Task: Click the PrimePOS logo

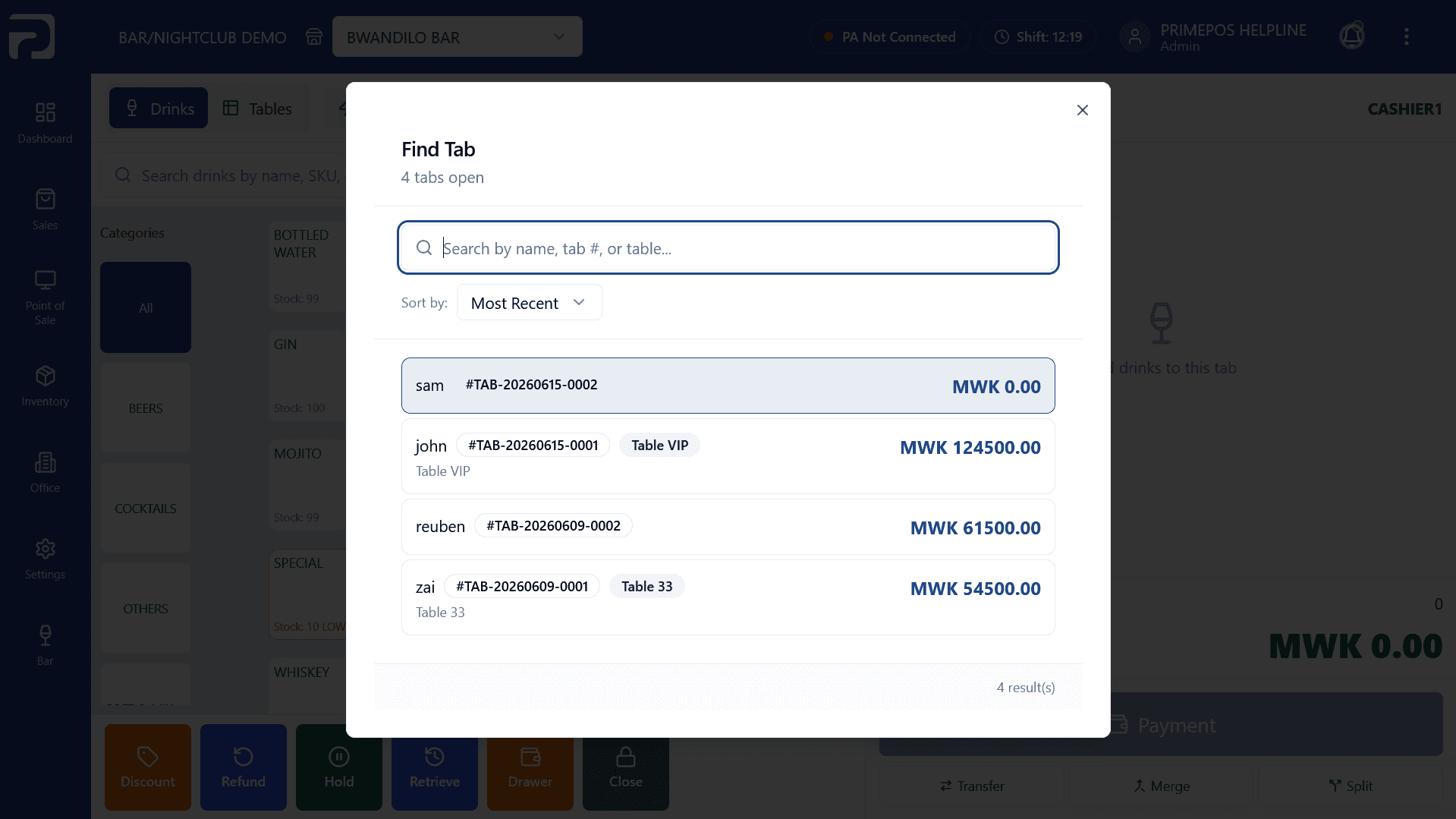Action: [x=32, y=36]
